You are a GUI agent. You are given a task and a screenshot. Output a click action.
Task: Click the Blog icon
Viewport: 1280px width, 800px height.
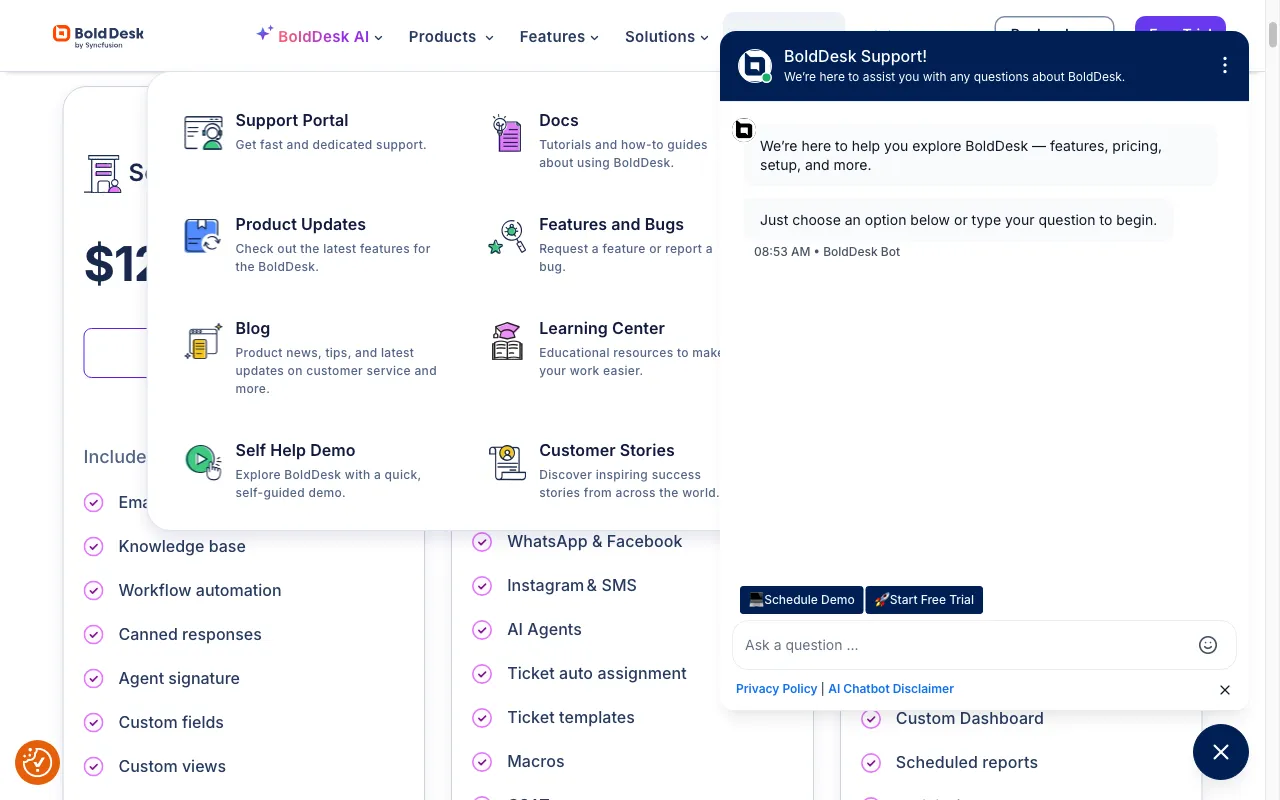point(203,341)
